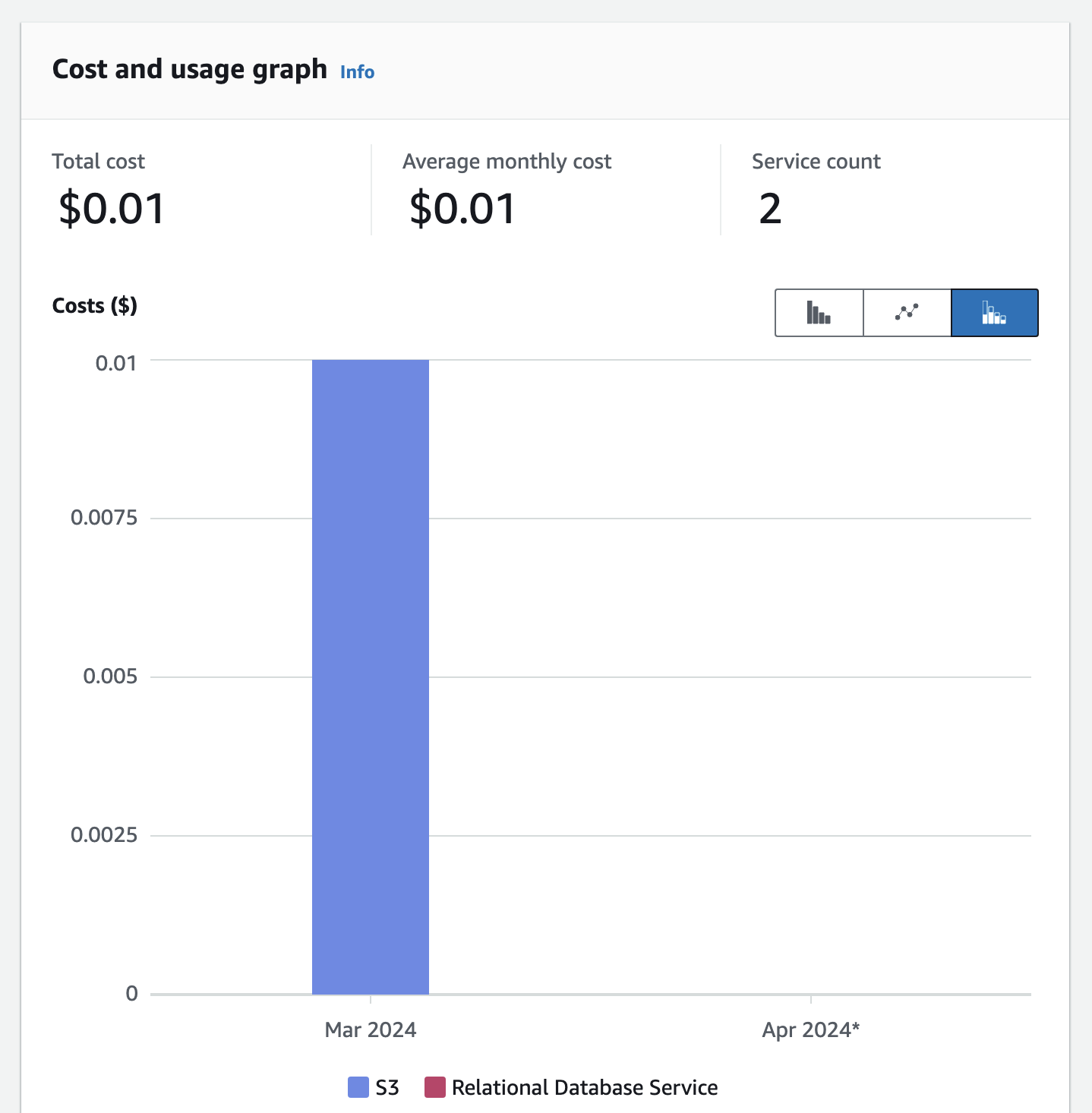Click the Average monthly cost $0.01 value
Viewport: 1092px width, 1113px height.
coord(462,209)
